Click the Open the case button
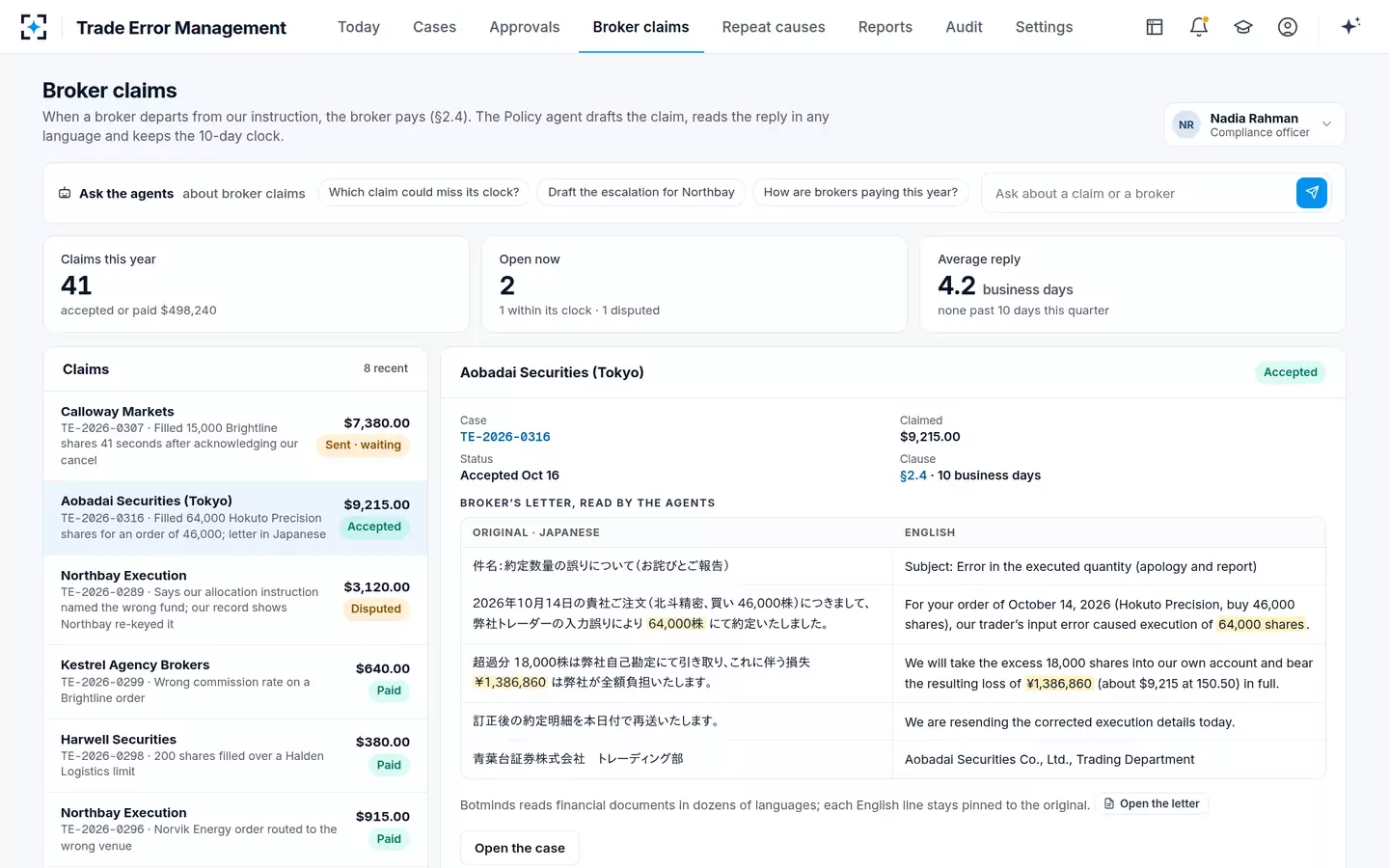1389x868 pixels. [x=520, y=848]
